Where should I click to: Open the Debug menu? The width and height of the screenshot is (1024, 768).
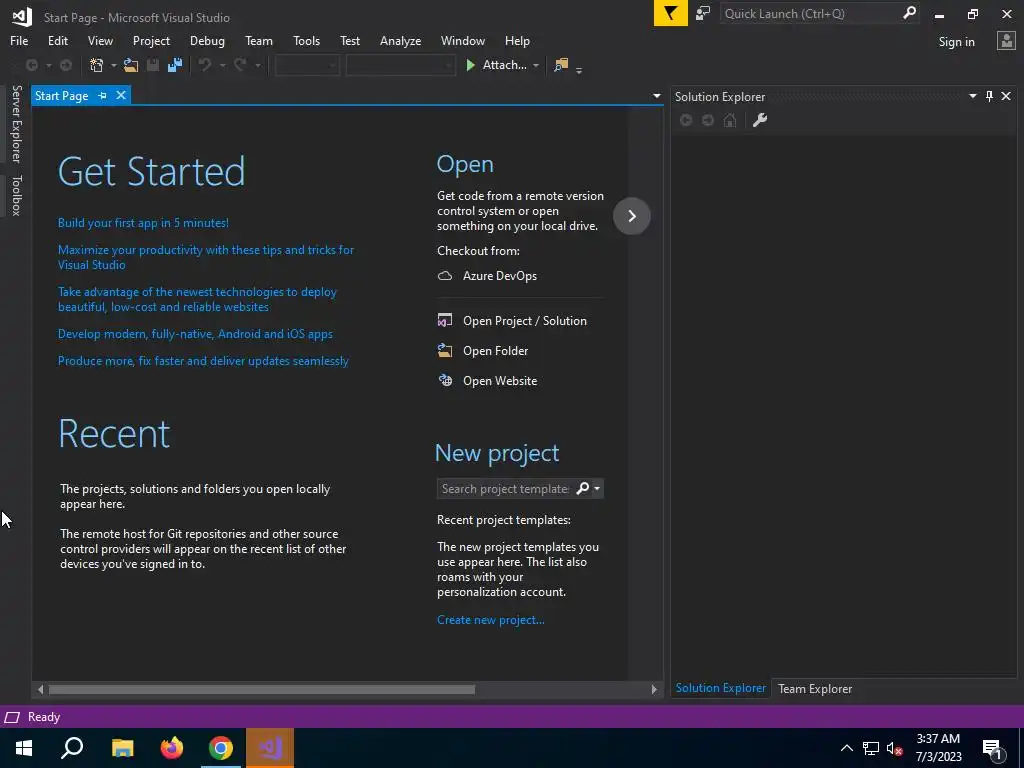[x=207, y=40]
